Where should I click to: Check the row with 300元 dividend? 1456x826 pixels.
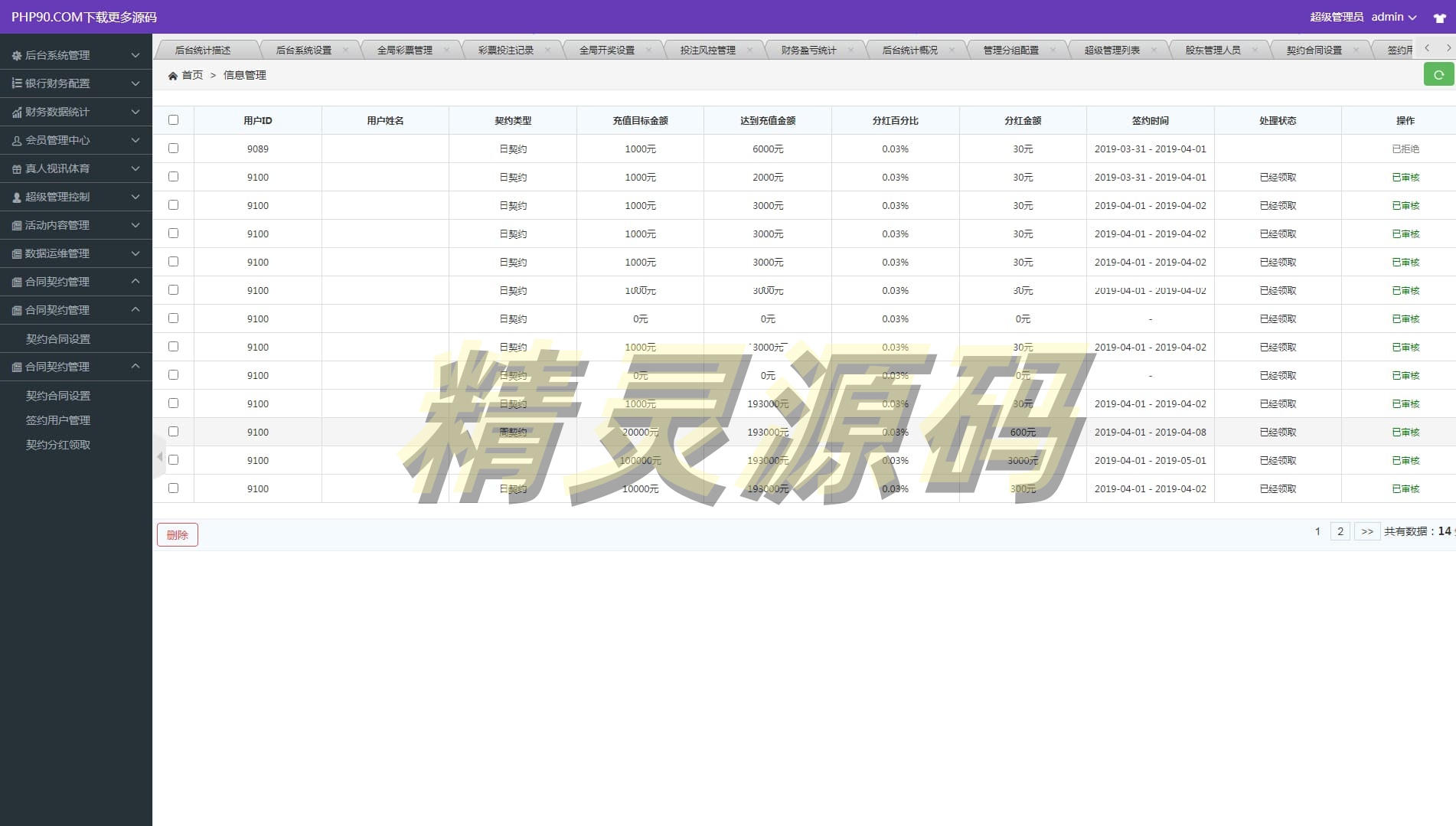(173, 488)
